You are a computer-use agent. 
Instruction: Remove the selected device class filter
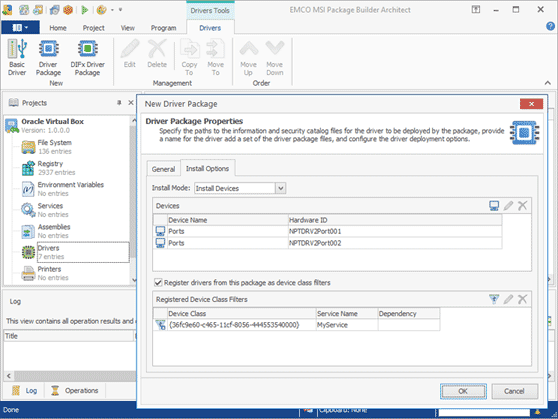(x=522, y=299)
